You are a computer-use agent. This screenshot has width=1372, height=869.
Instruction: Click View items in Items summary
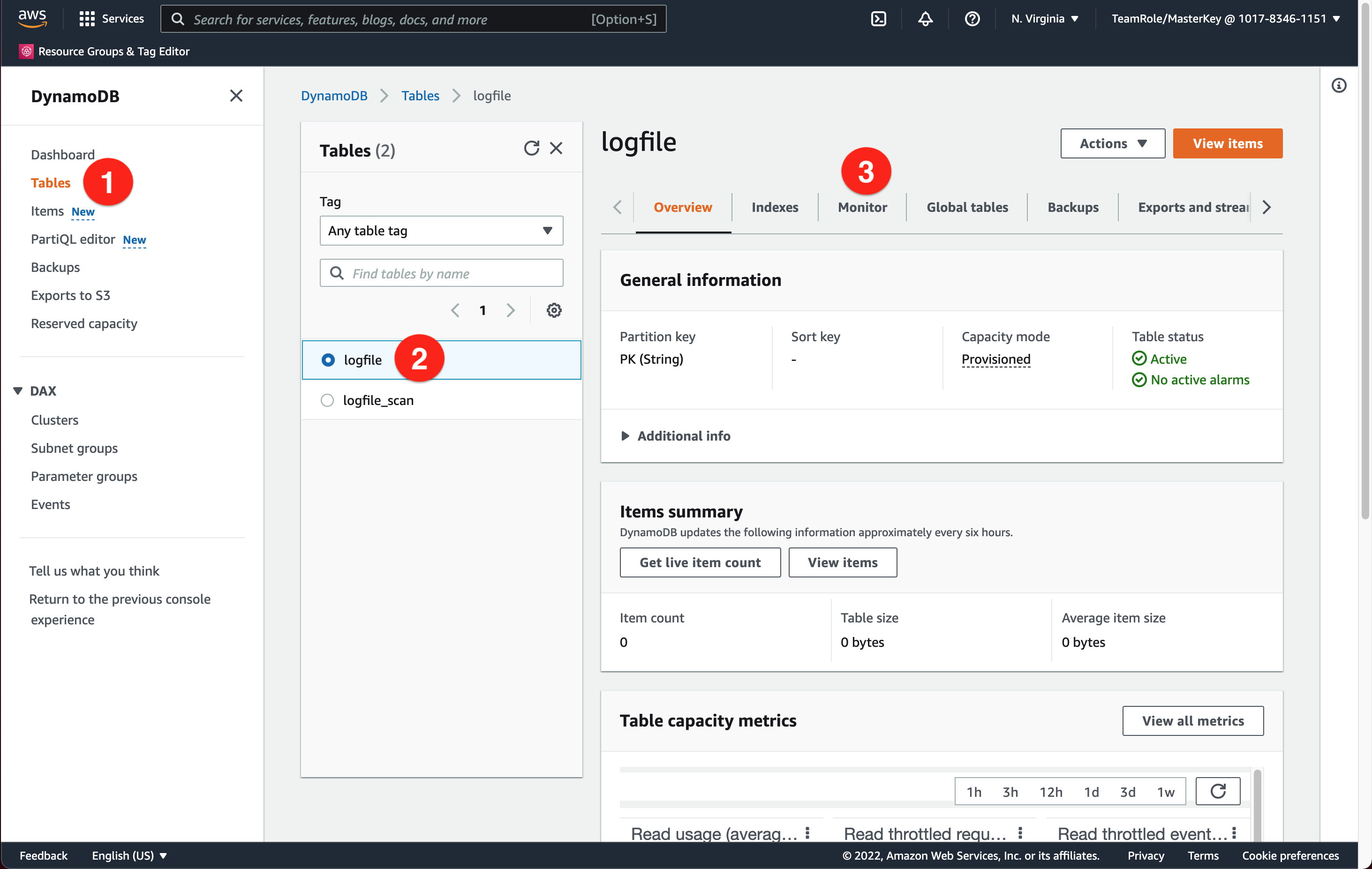point(843,562)
